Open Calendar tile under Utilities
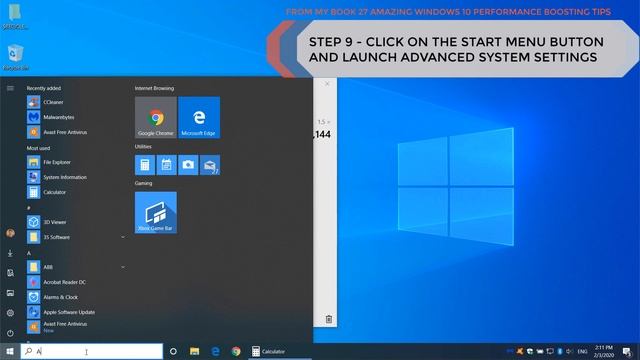640x360 pixels. click(x=167, y=165)
